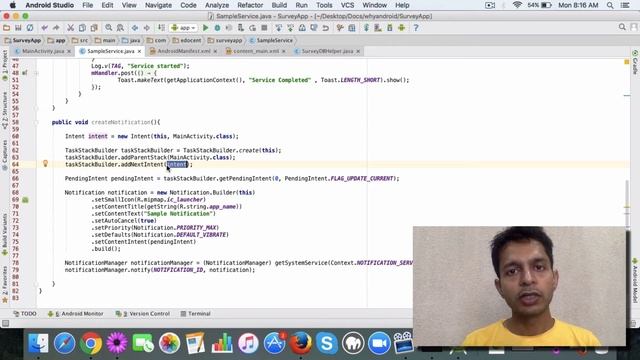Open the Version Control tool window
Image resolution: width=640 pixels, height=360 pixels.
point(143,313)
